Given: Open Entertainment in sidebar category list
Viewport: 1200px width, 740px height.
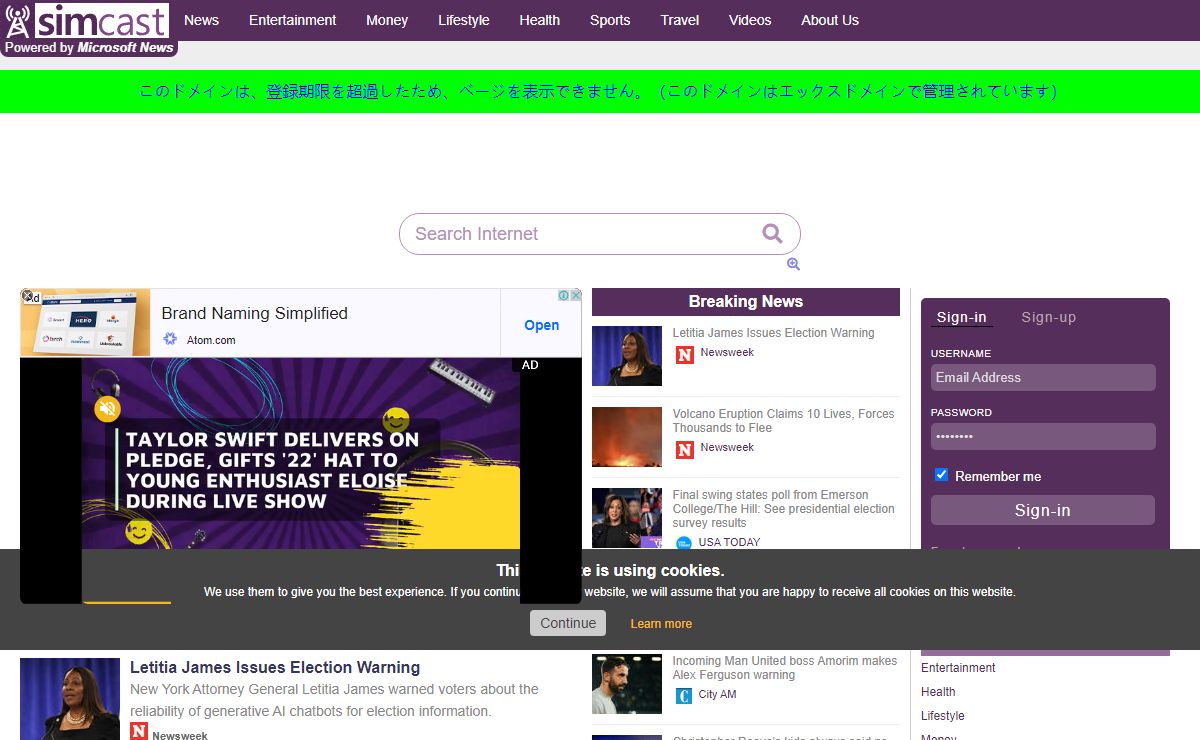Looking at the screenshot, I should click(958, 668).
